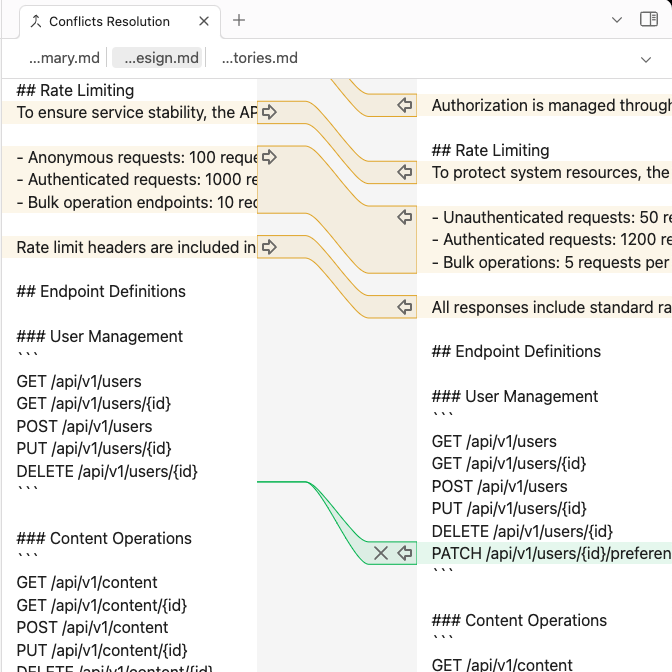Open the tab list chevron dropdown
672x672 pixels.
pos(617,20)
